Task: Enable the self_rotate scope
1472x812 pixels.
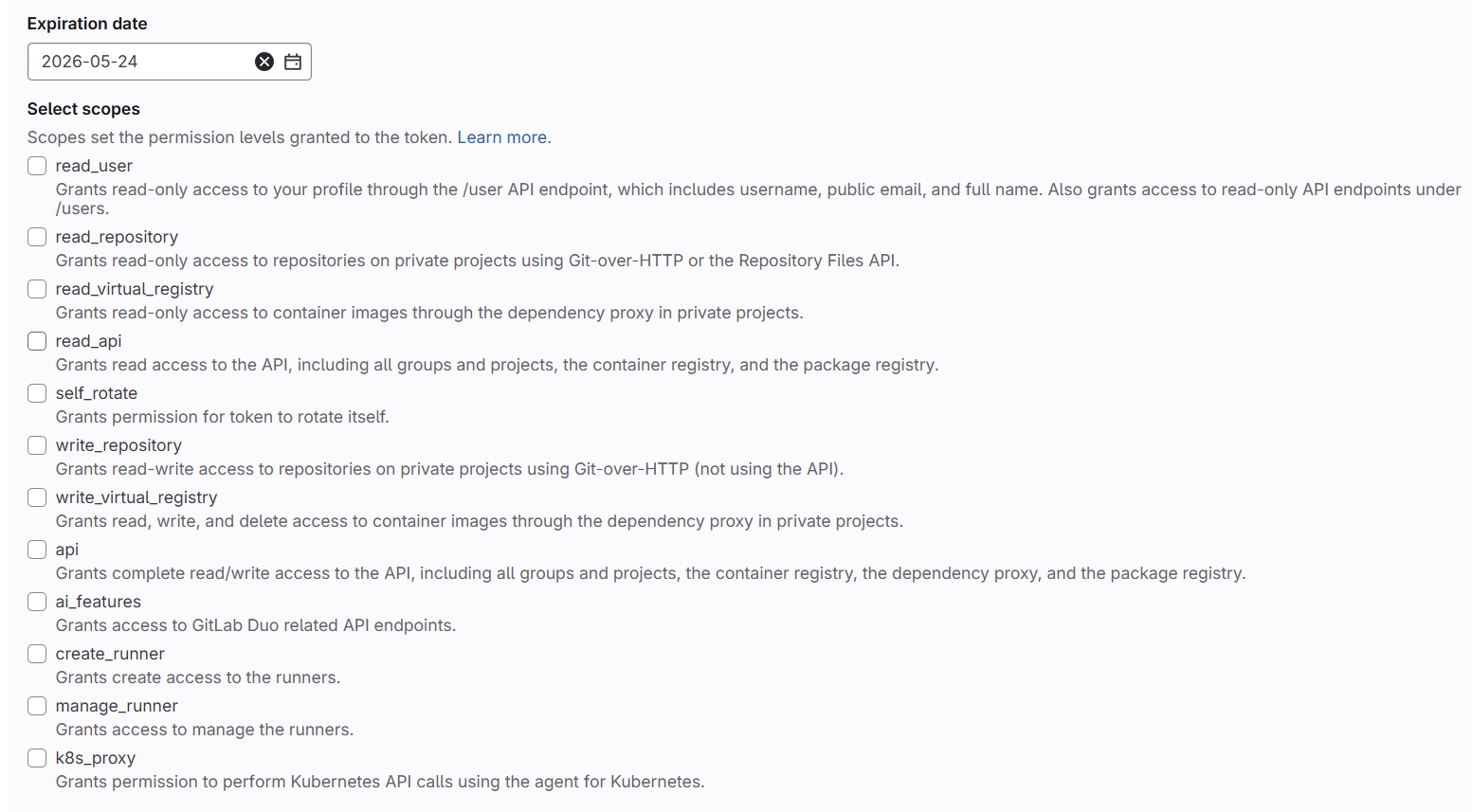Action: coord(37,393)
